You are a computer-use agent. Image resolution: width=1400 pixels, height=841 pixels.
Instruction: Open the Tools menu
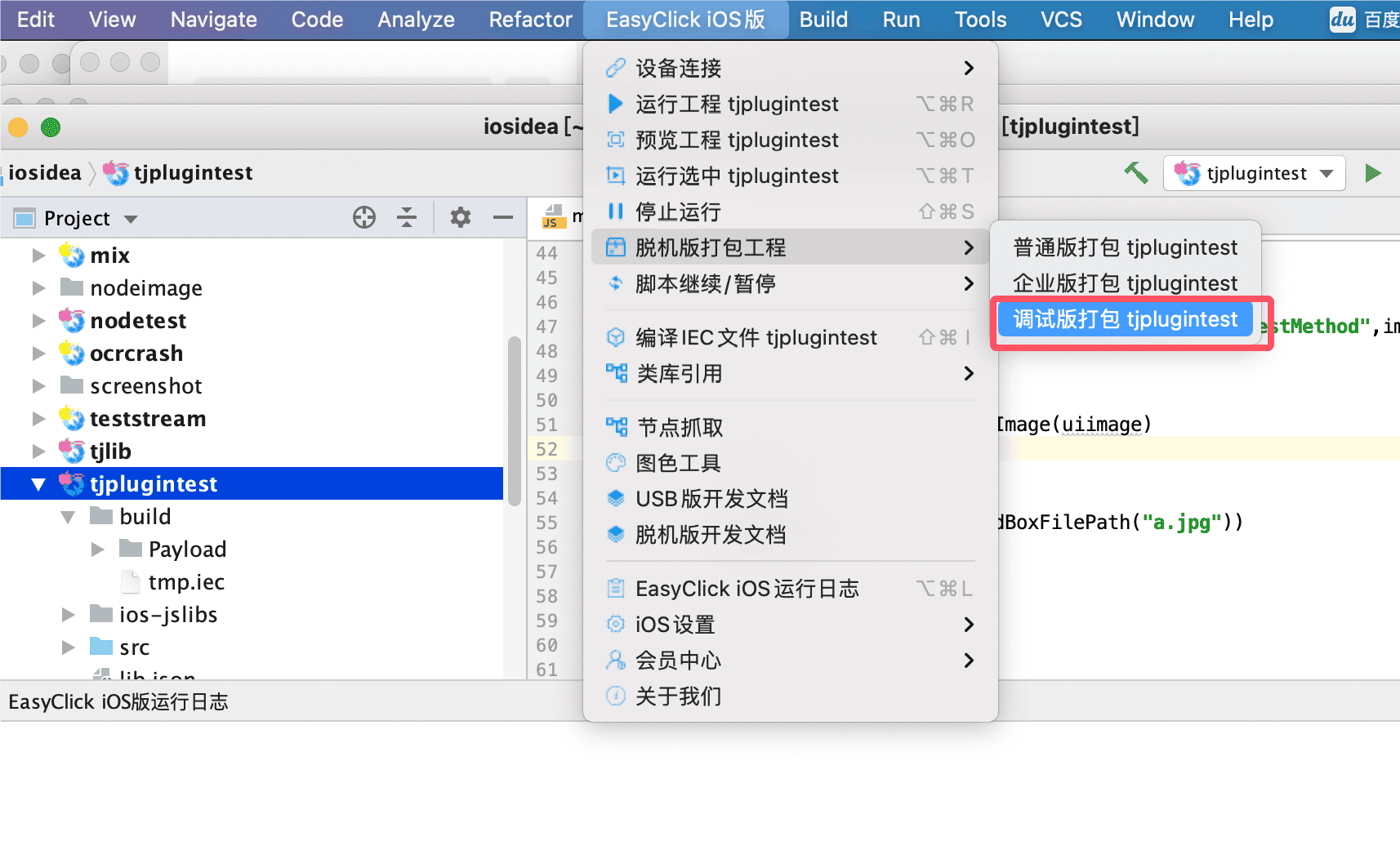coord(980,20)
